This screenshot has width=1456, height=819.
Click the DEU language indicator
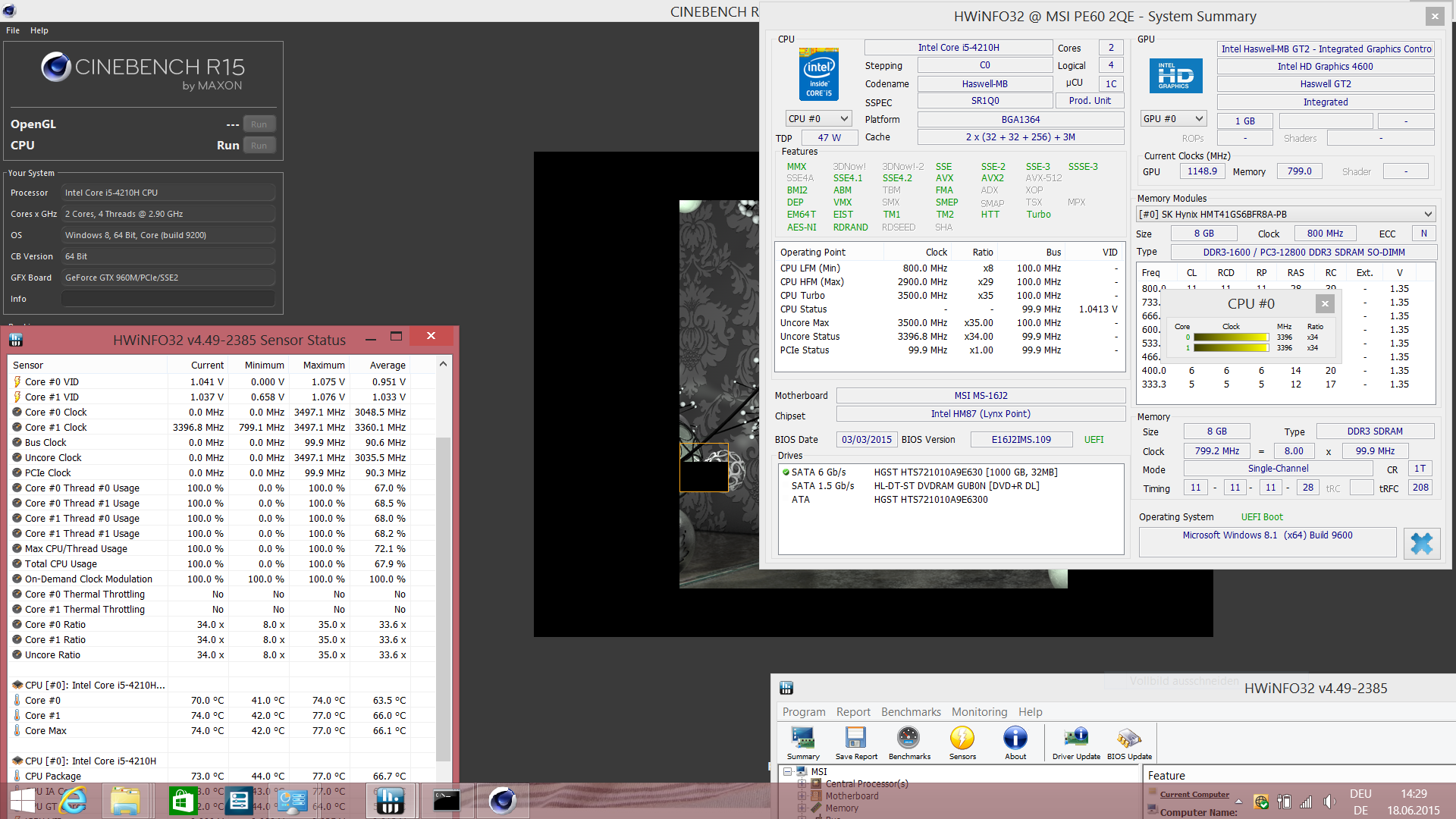(1360, 794)
